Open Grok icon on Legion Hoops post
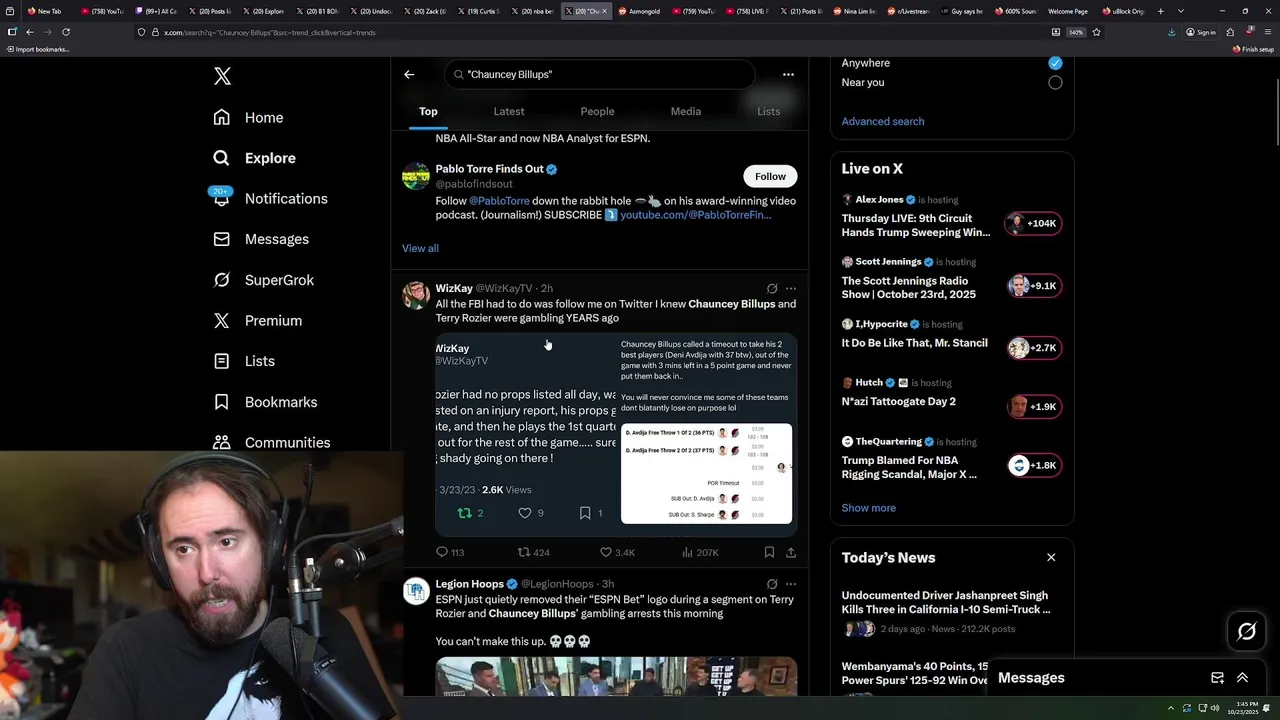The image size is (1280, 720). coord(772,584)
